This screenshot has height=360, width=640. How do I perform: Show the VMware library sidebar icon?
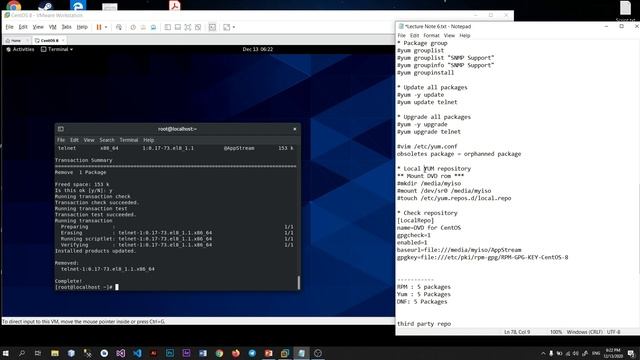pos(167,27)
